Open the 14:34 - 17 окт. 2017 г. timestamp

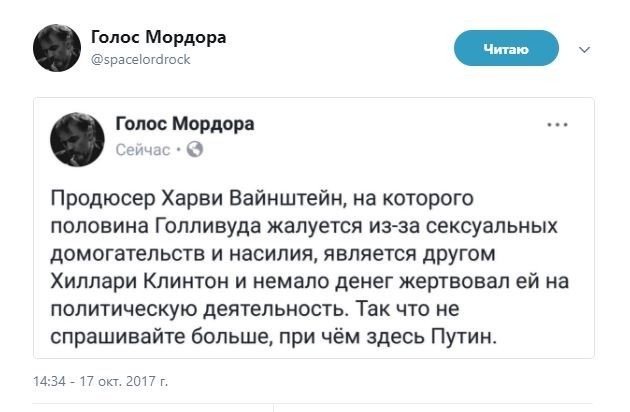101,381
